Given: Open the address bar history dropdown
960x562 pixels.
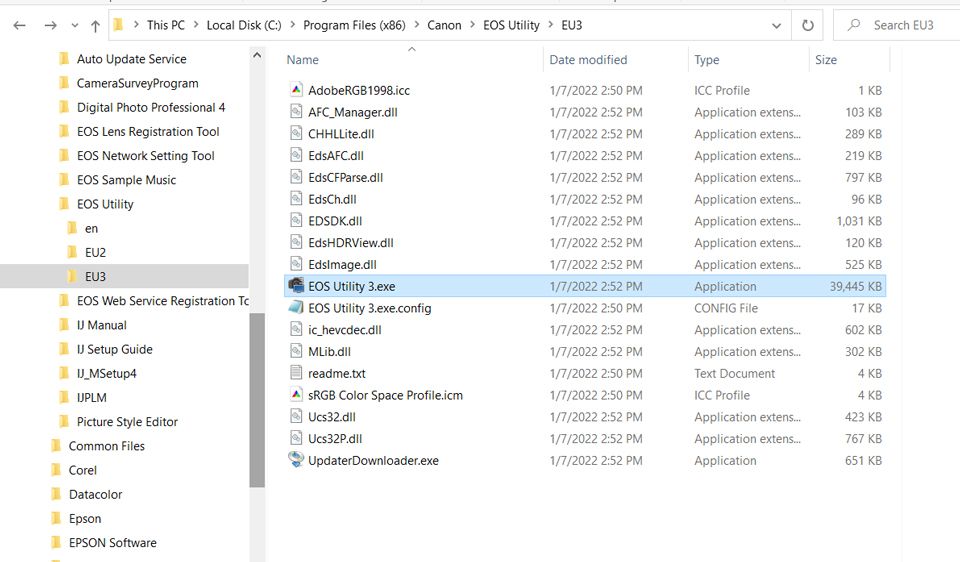Looking at the screenshot, I should [x=776, y=26].
